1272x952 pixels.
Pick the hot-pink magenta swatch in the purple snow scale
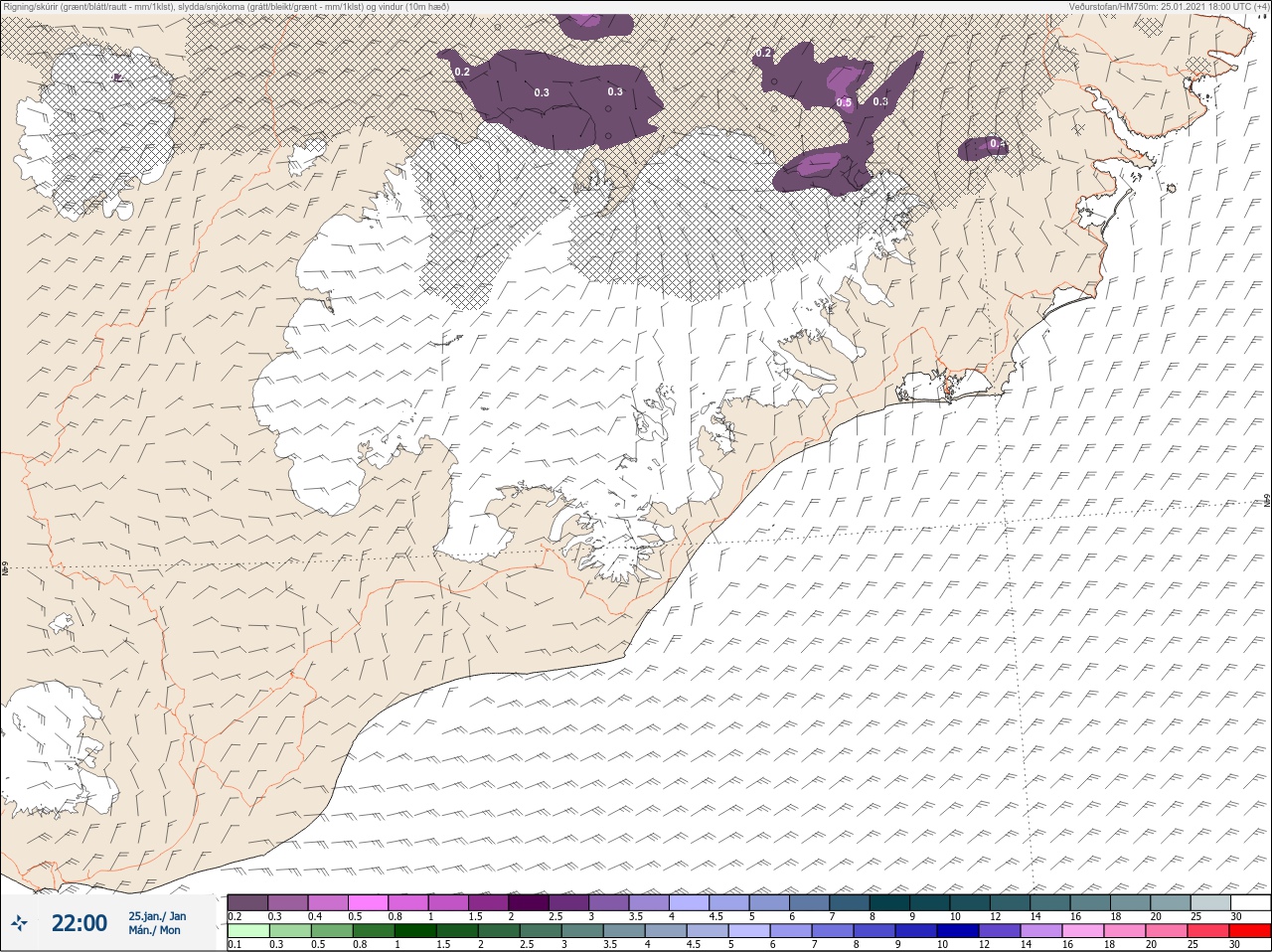pos(368,902)
